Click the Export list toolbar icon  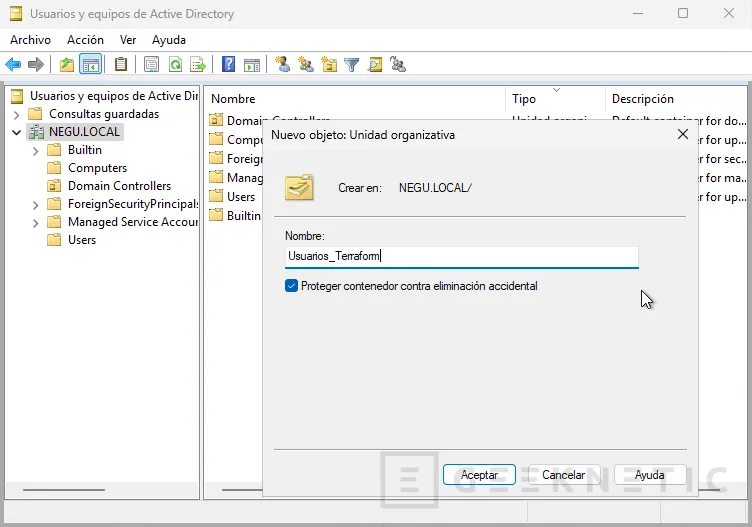[x=198, y=64]
